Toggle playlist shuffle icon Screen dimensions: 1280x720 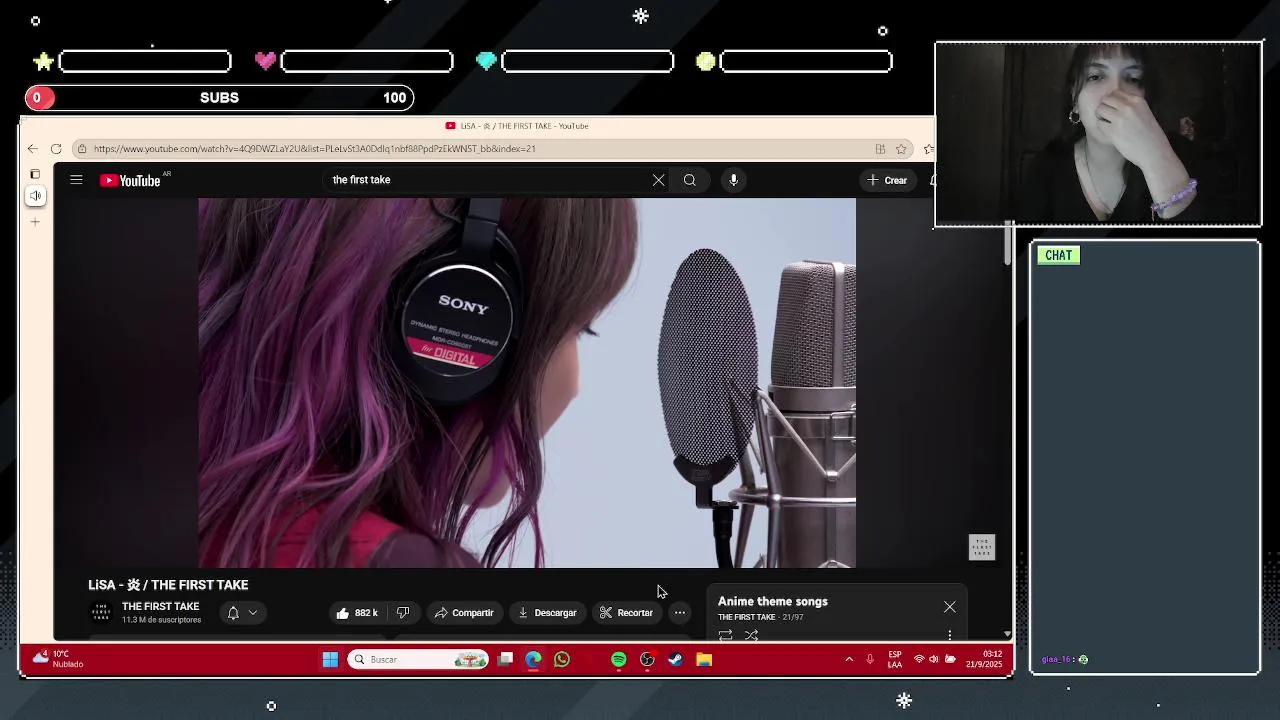[751, 635]
